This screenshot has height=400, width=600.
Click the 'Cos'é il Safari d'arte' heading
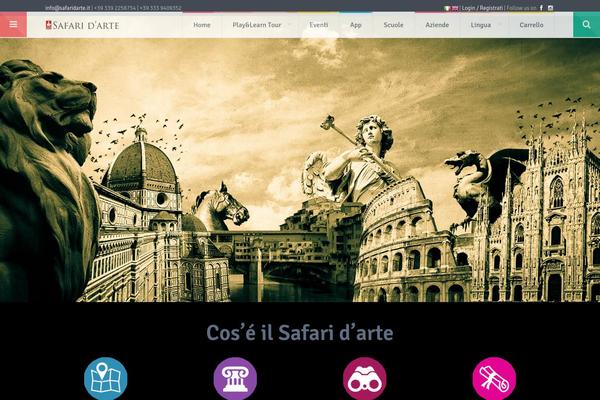300,332
